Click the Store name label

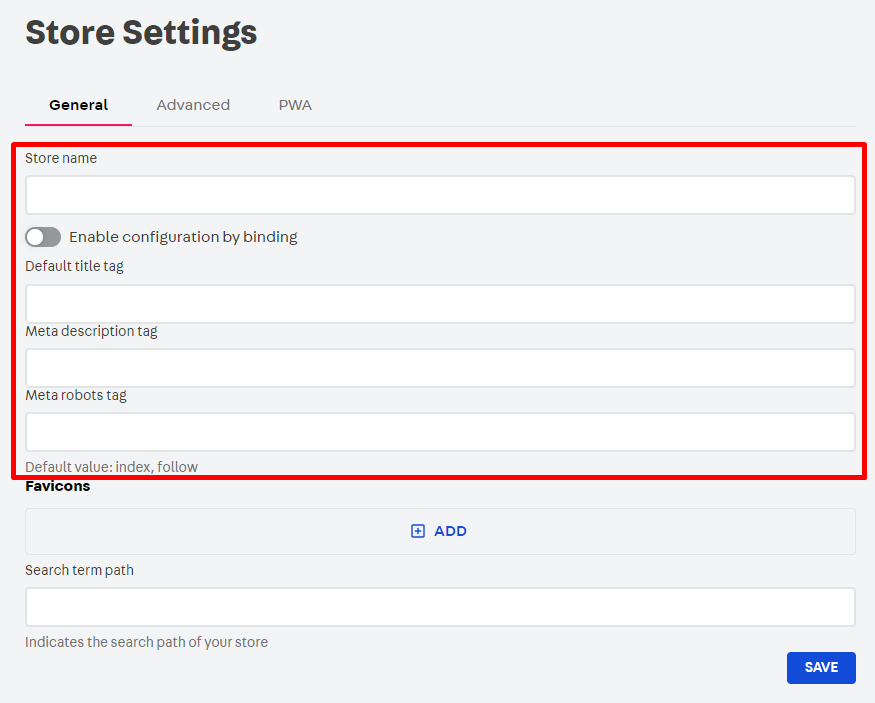(x=61, y=158)
